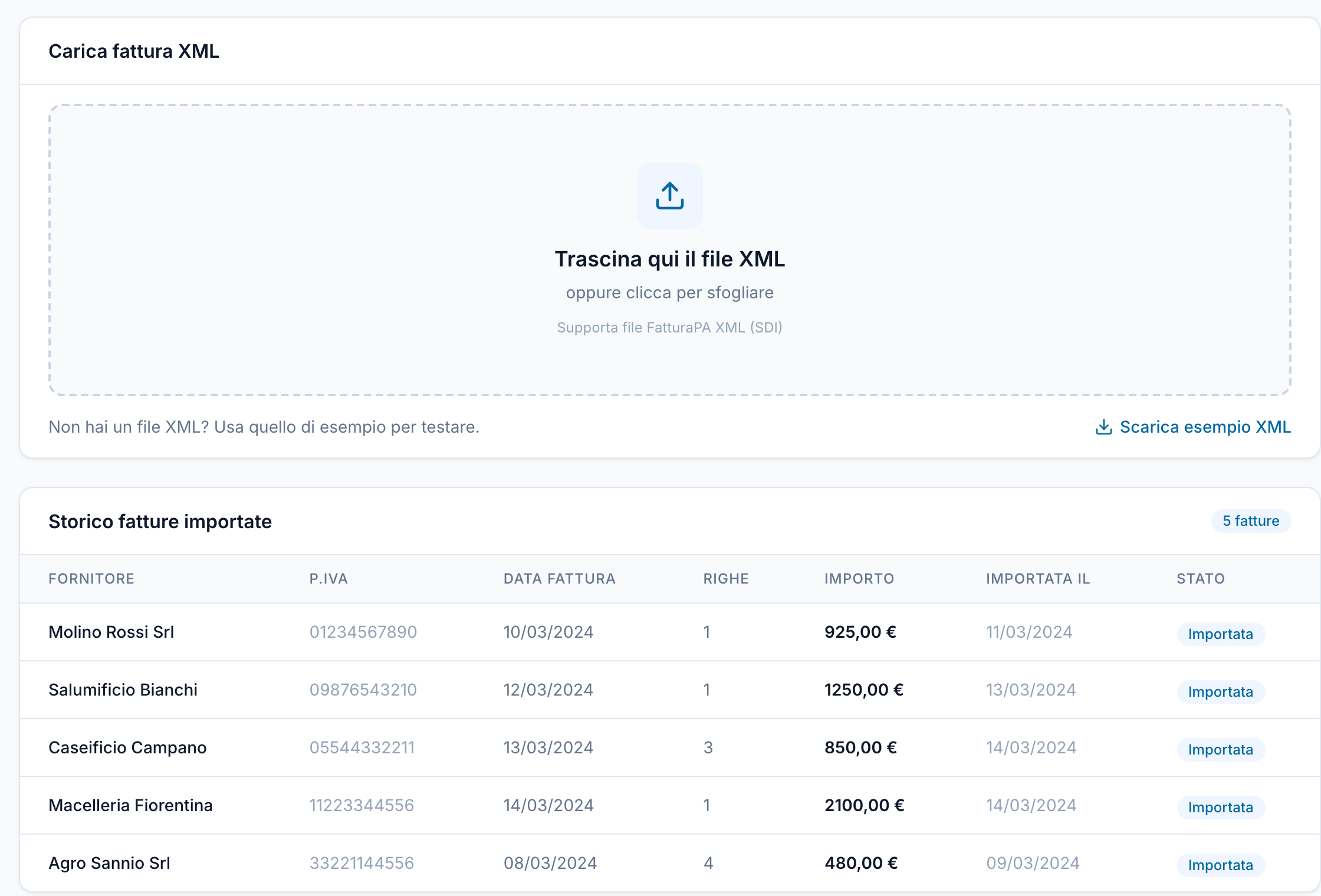1321x896 pixels.
Task: Open the Caseificio Campano invoice entry
Action: [127, 747]
